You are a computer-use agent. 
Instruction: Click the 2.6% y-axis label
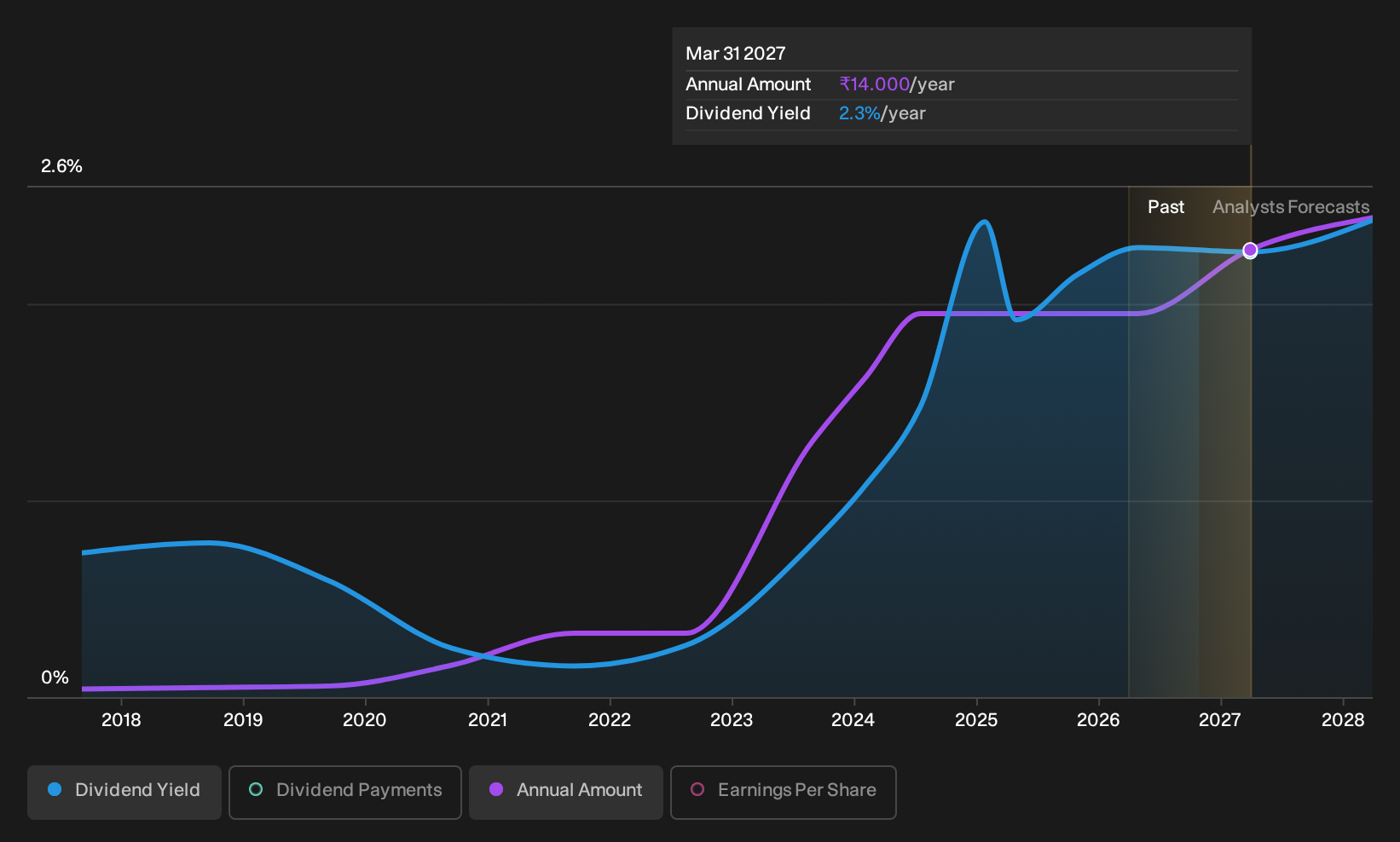point(61,166)
